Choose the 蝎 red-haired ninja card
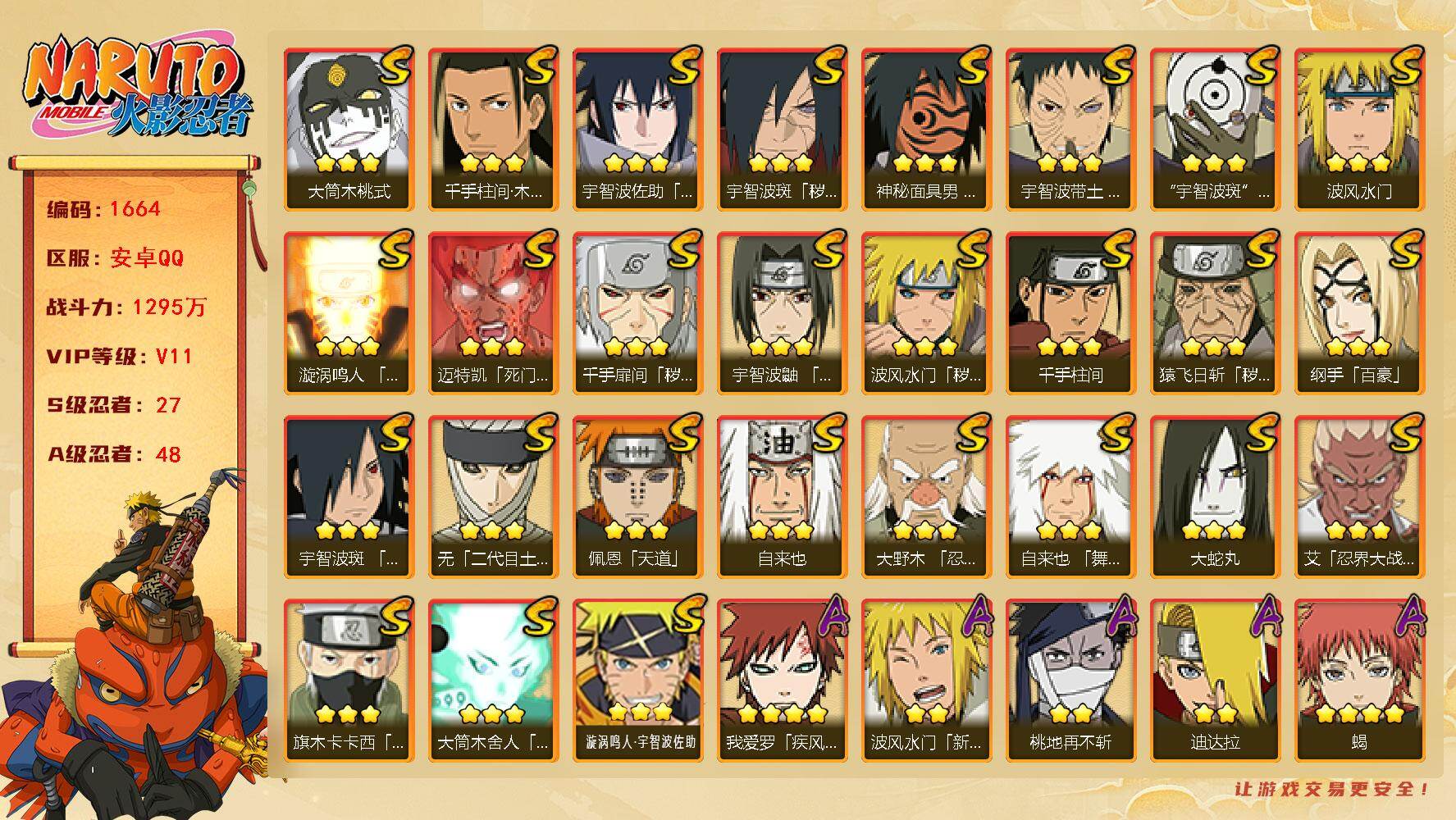Image resolution: width=1456 pixels, height=820 pixels. 1359,681
